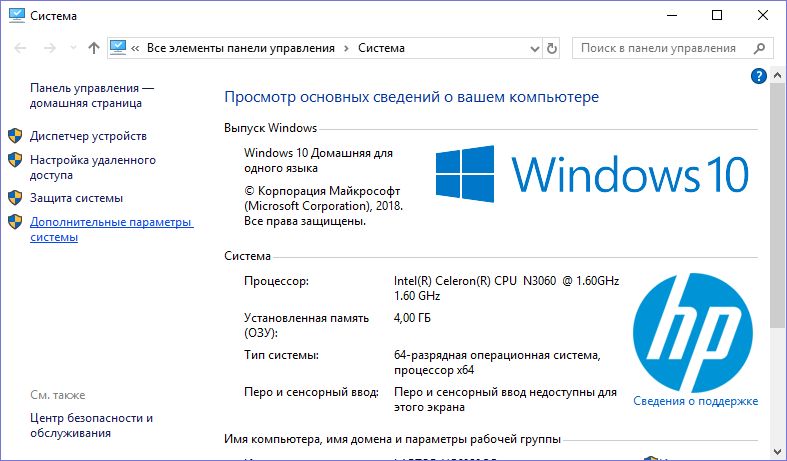Maximize the System window
Image resolution: width=787 pixels, height=461 pixels.
pyautogui.click(x=717, y=16)
